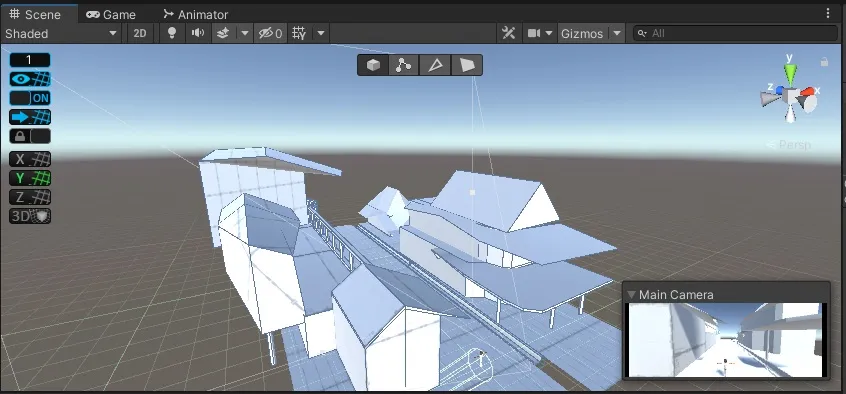Viewport: 846px width, 394px height.
Task: Toggle Gizmos button
Action: (x=582, y=33)
